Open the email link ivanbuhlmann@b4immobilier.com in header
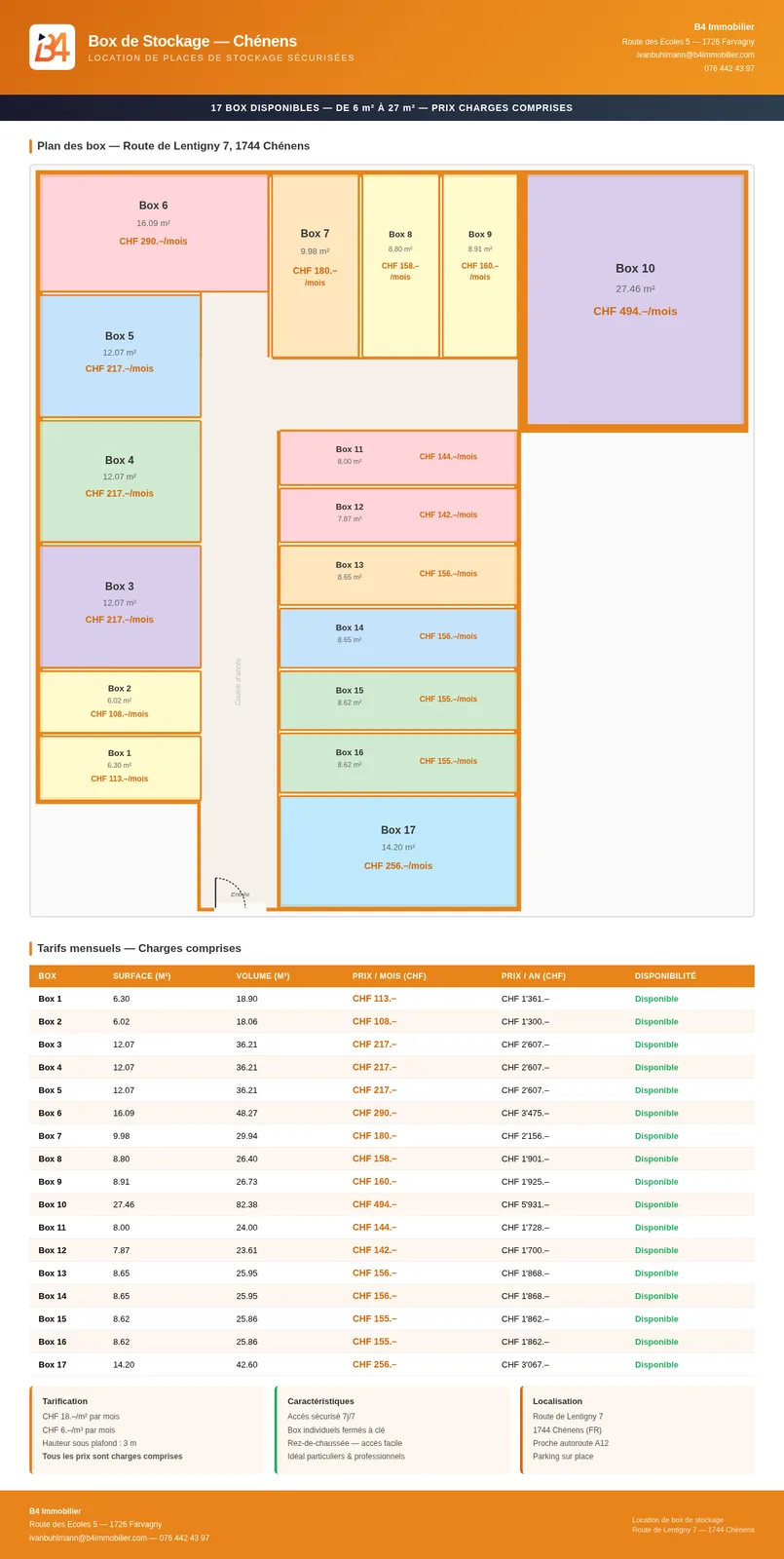This screenshot has height=1559, width=784. pos(695,55)
